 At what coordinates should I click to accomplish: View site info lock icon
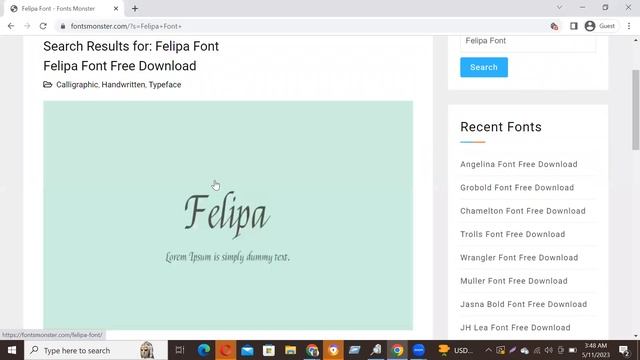(x=62, y=26)
